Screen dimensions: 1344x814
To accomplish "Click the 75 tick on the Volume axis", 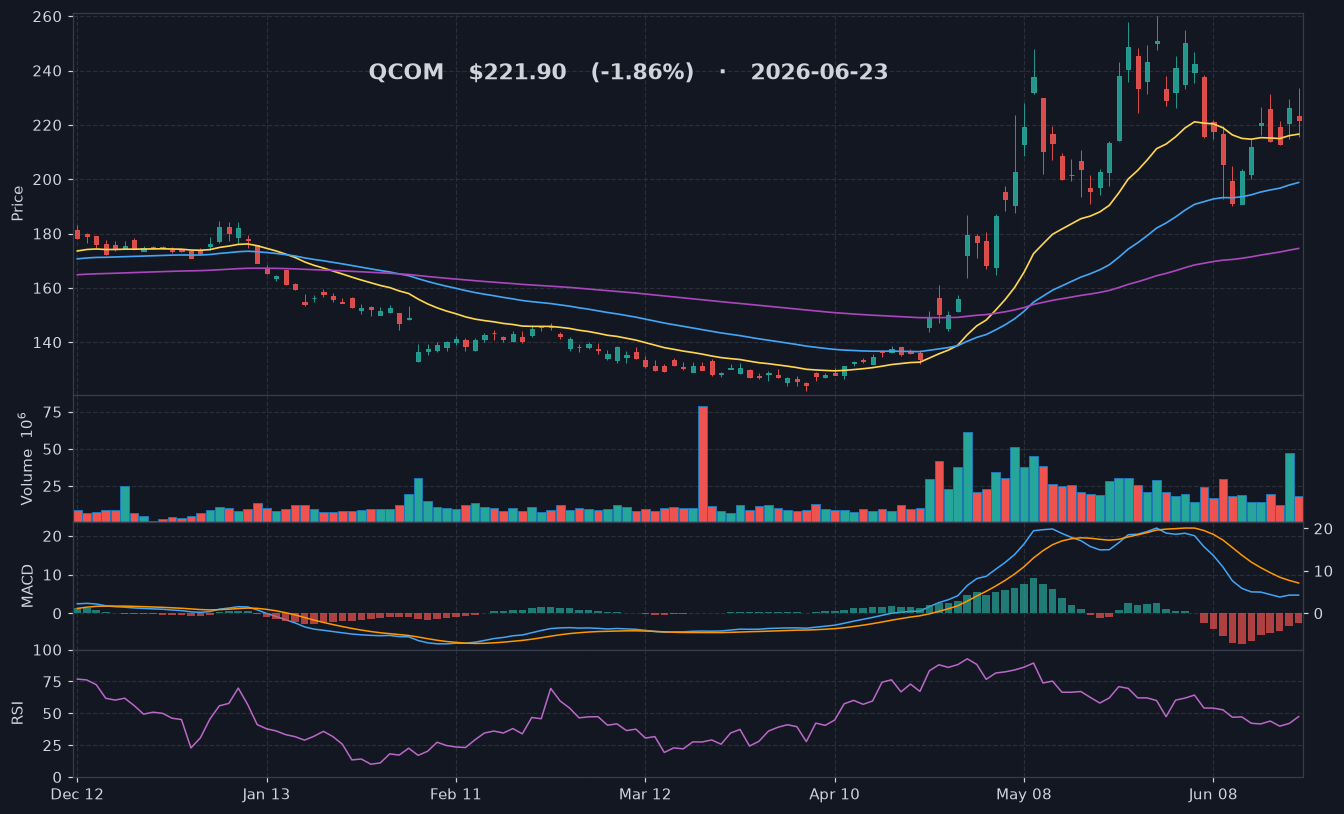I will tap(53, 412).
